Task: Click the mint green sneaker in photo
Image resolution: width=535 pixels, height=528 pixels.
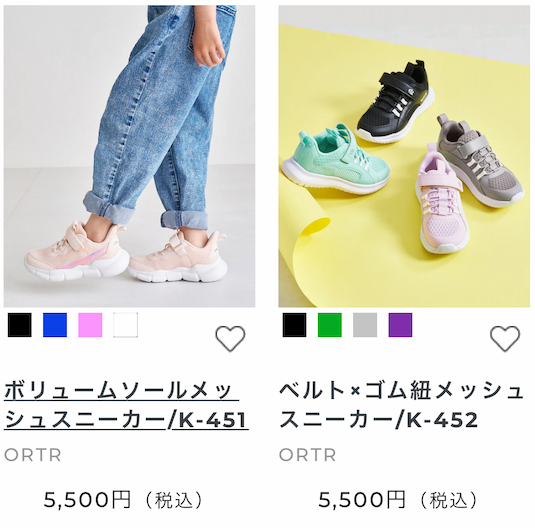Action: click(336, 159)
